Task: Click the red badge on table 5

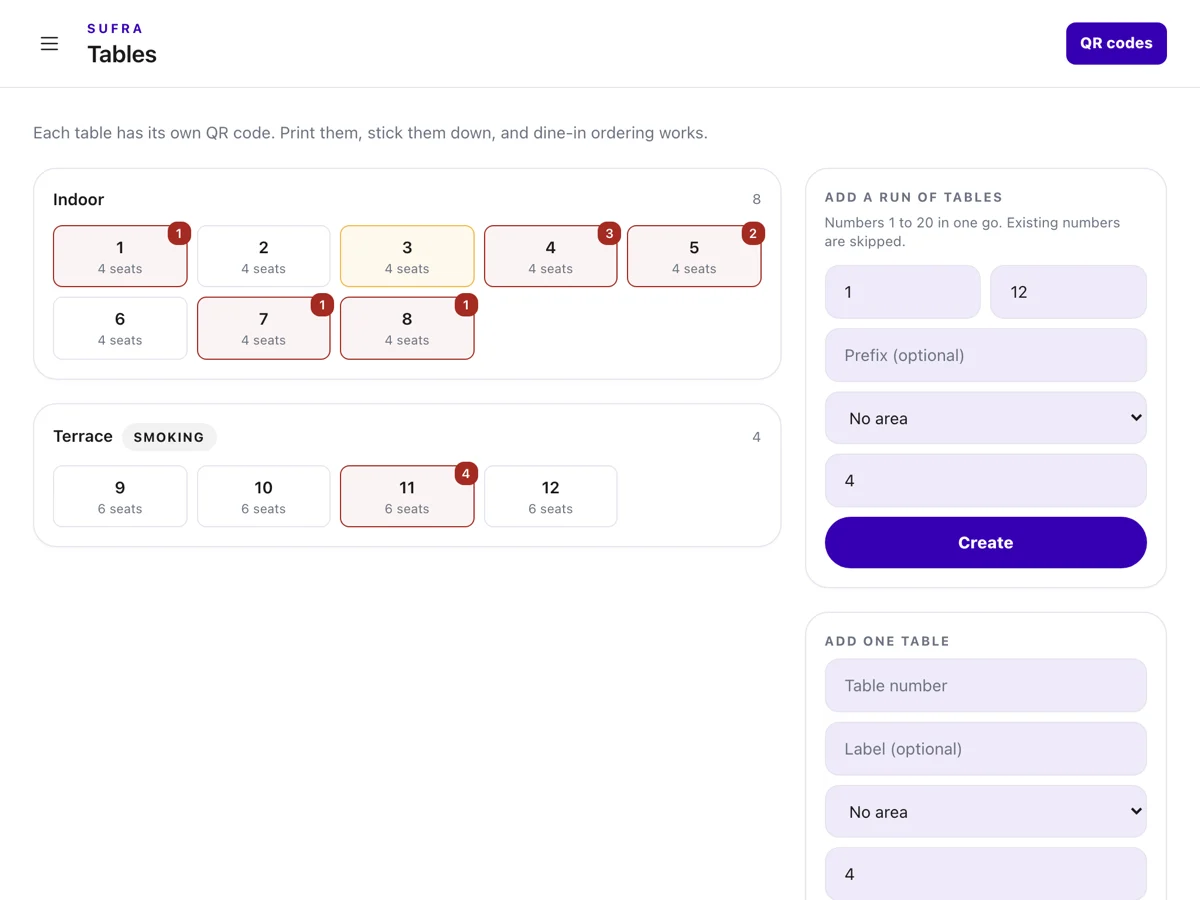Action: [753, 233]
